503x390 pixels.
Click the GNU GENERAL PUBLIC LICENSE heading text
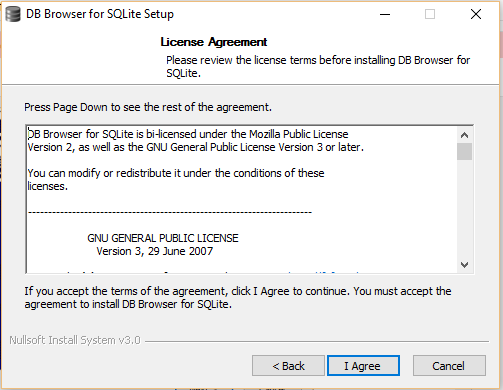point(163,238)
